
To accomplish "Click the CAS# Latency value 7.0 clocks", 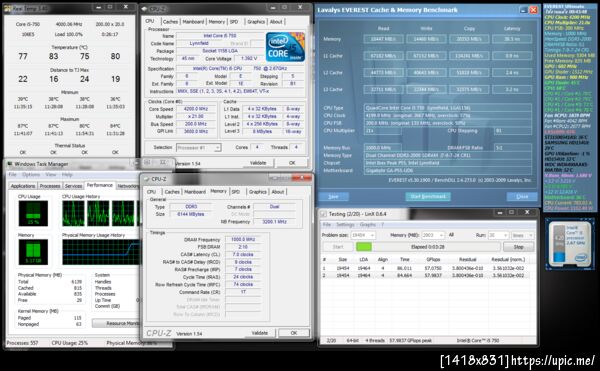I will [243, 254].
